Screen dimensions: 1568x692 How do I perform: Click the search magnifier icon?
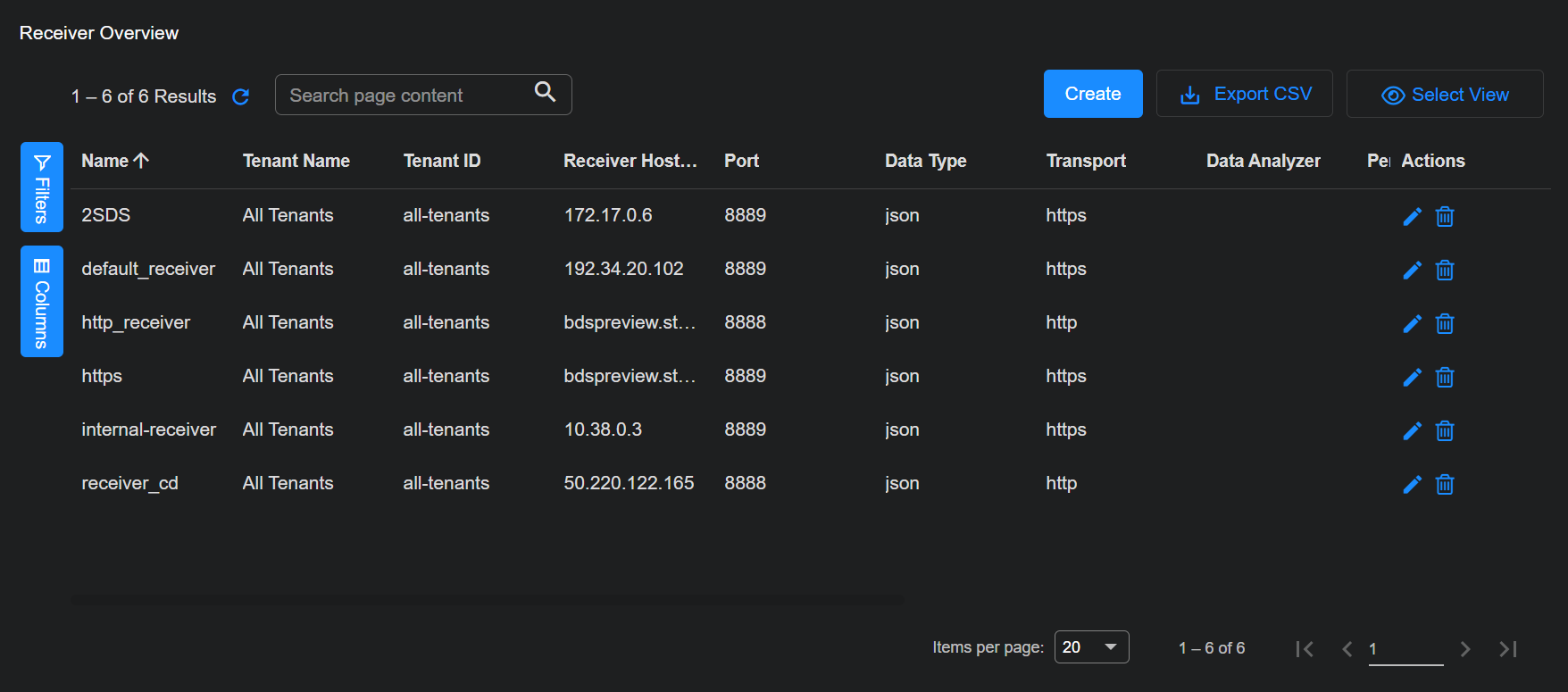(x=545, y=92)
